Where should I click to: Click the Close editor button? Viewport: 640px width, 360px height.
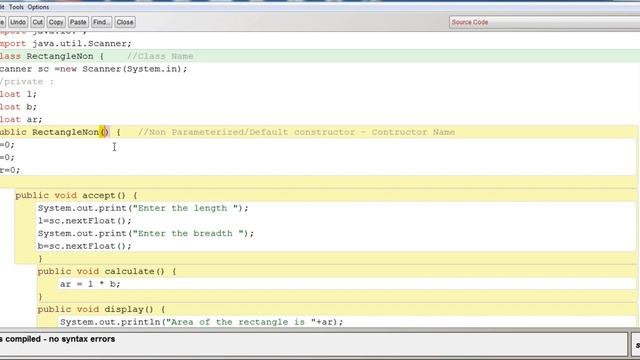[125, 22]
